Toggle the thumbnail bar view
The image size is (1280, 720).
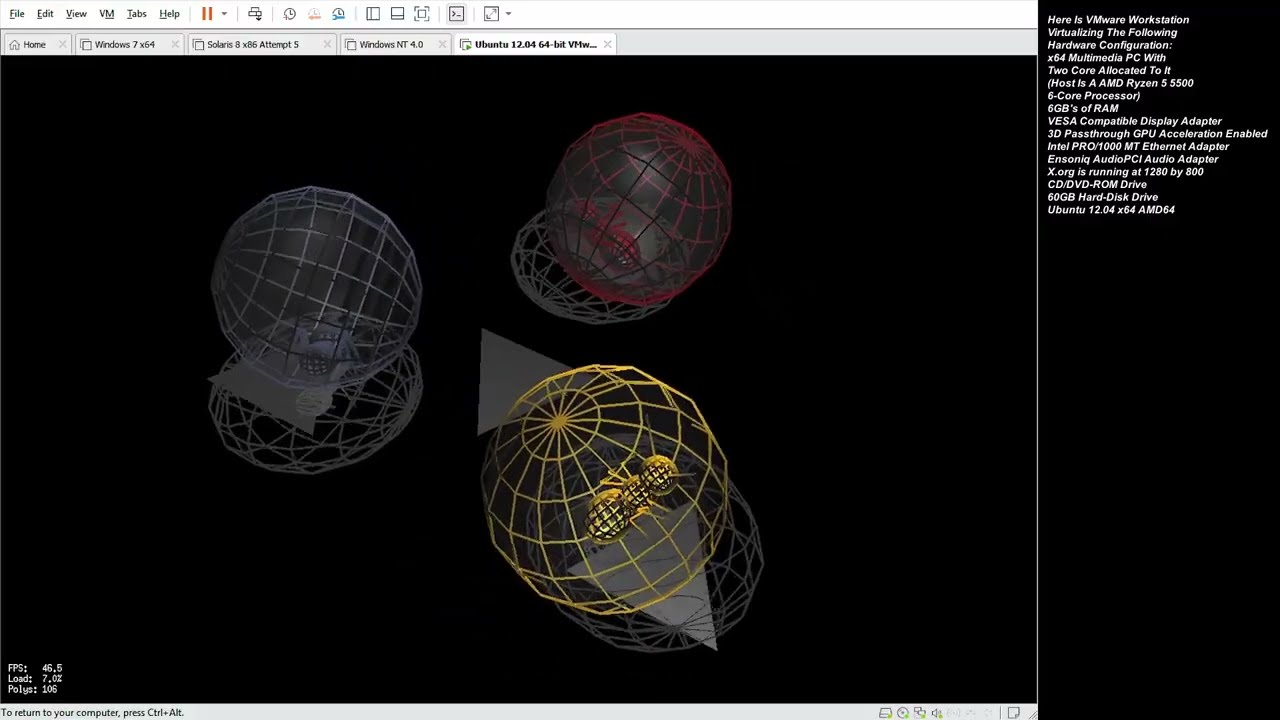pos(397,14)
